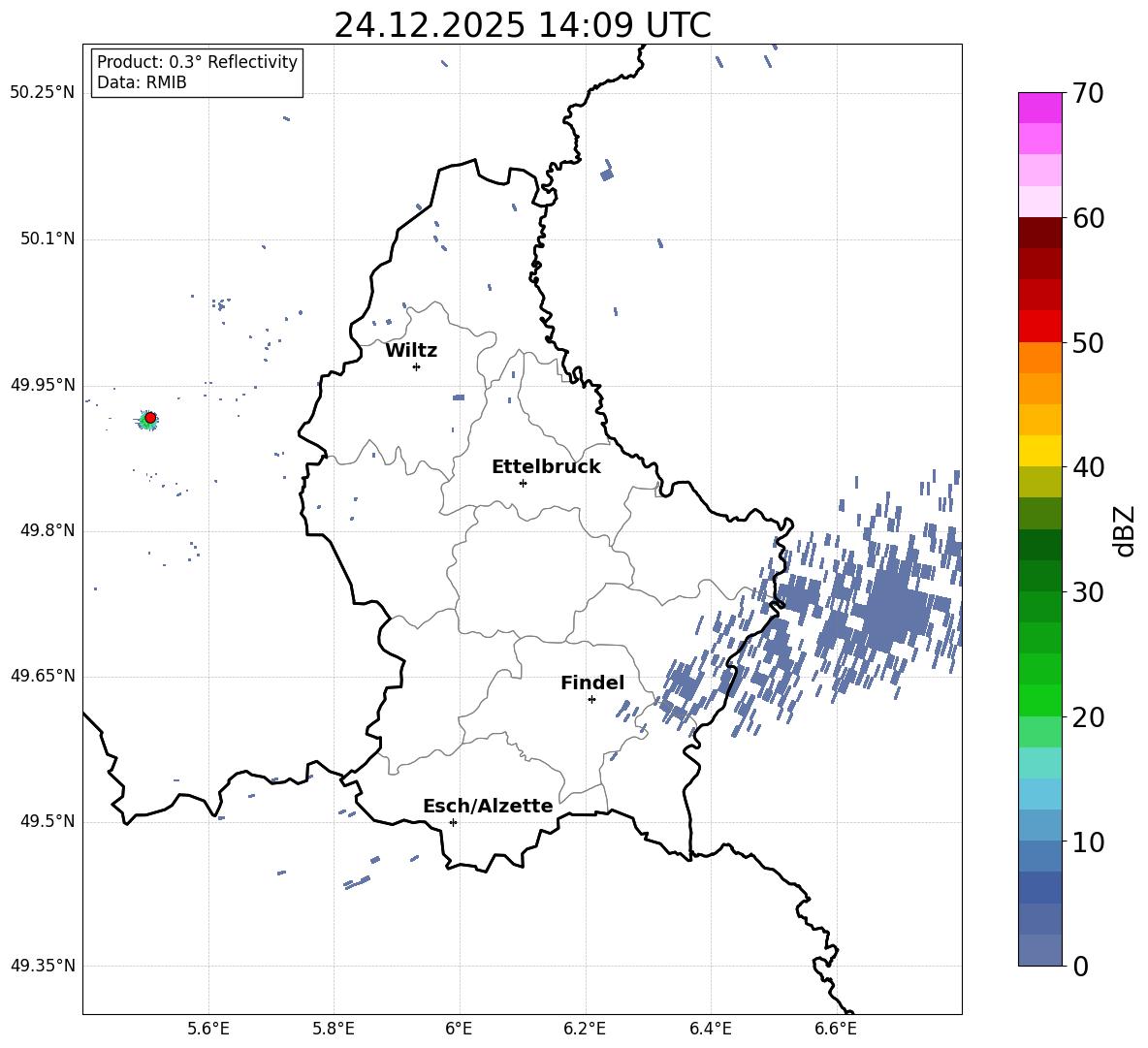Click the colorbar tick label 30
1148x1048 pixels.
point(1087,592)
